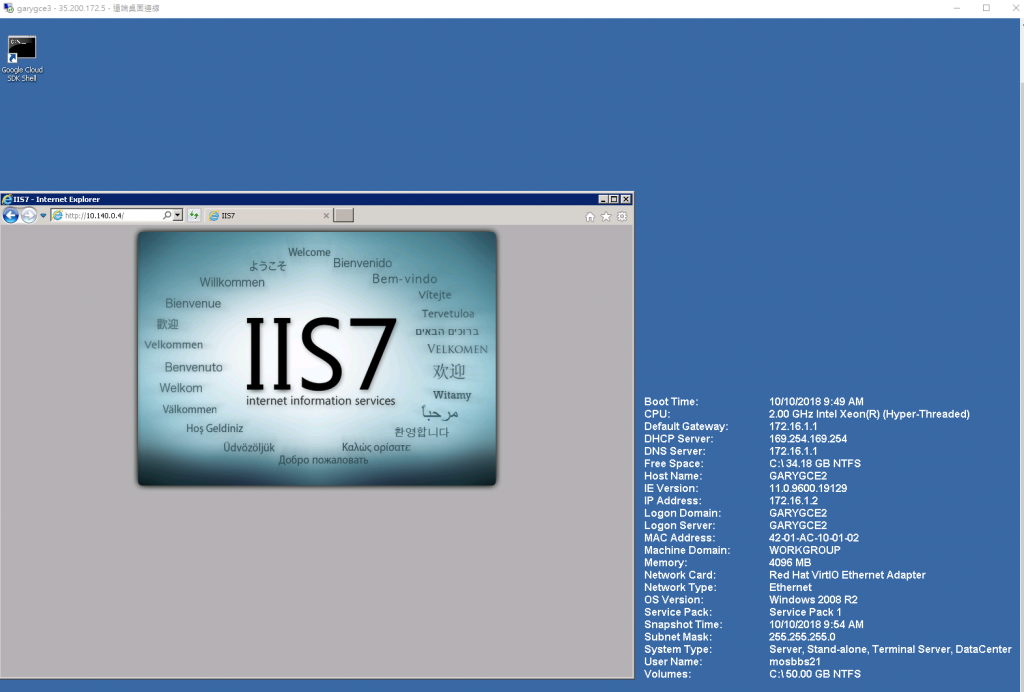Open the Google Cloud SDK Shell shortcut

pyautogui.click(x=22, y=59)
